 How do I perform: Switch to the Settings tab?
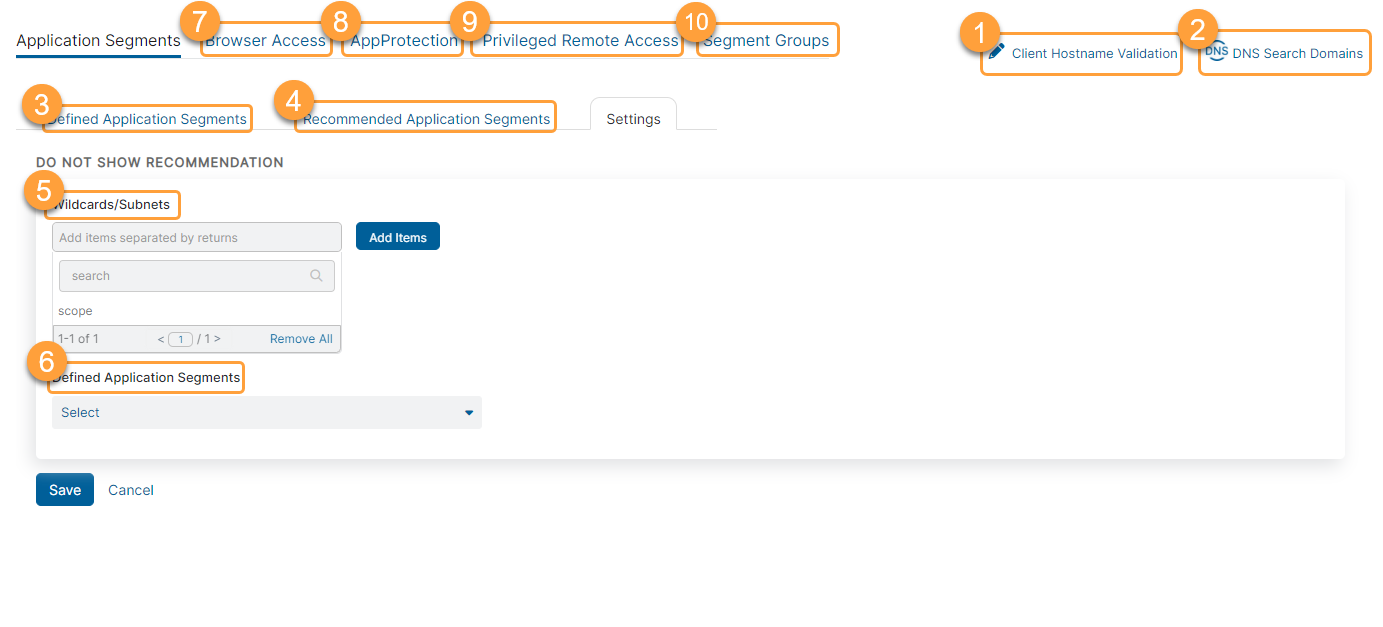633,117
